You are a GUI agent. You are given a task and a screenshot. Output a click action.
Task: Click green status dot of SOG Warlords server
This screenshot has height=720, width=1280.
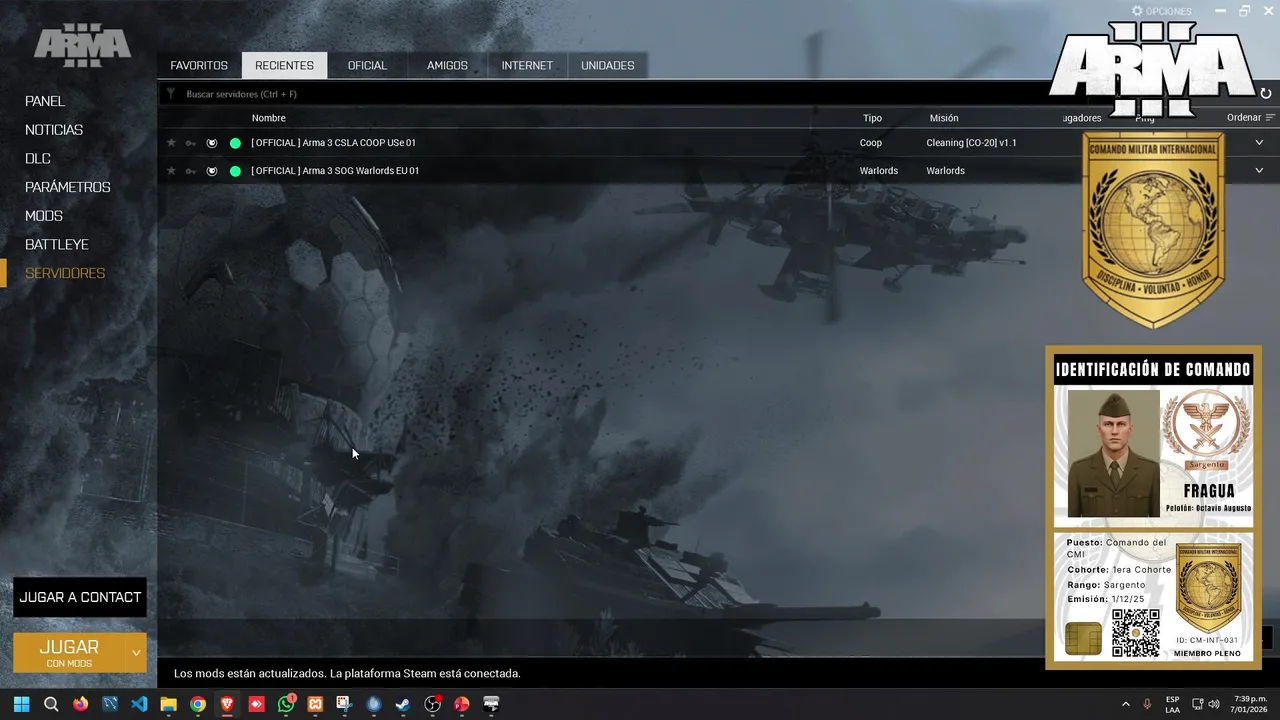(235, 171)
